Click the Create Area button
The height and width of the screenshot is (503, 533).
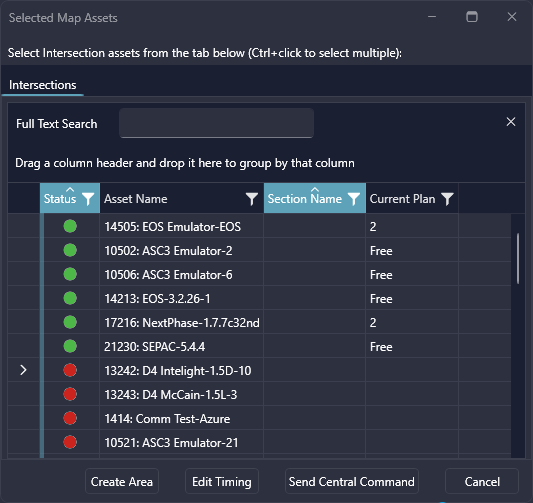[122, 482]
